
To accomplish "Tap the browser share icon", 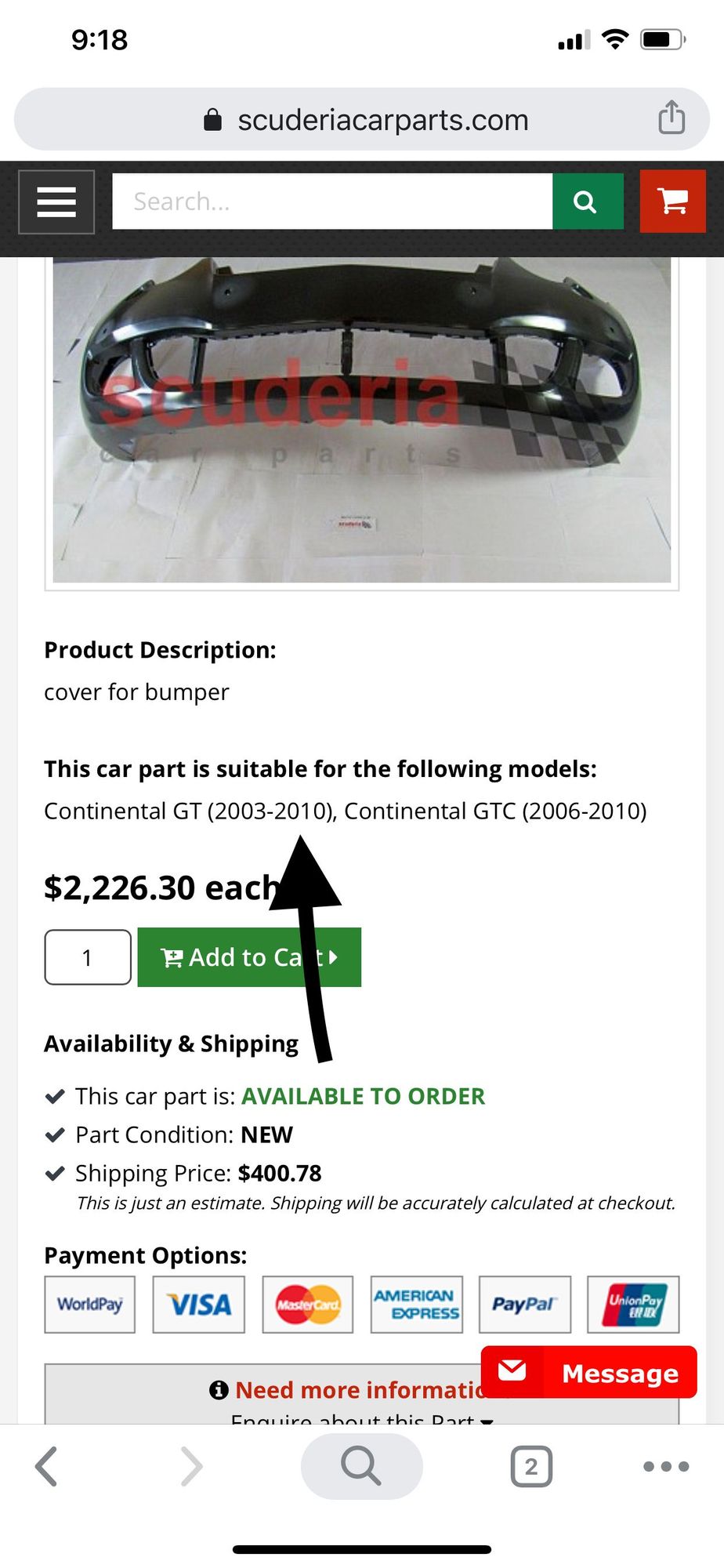I will tap(672, 118).
